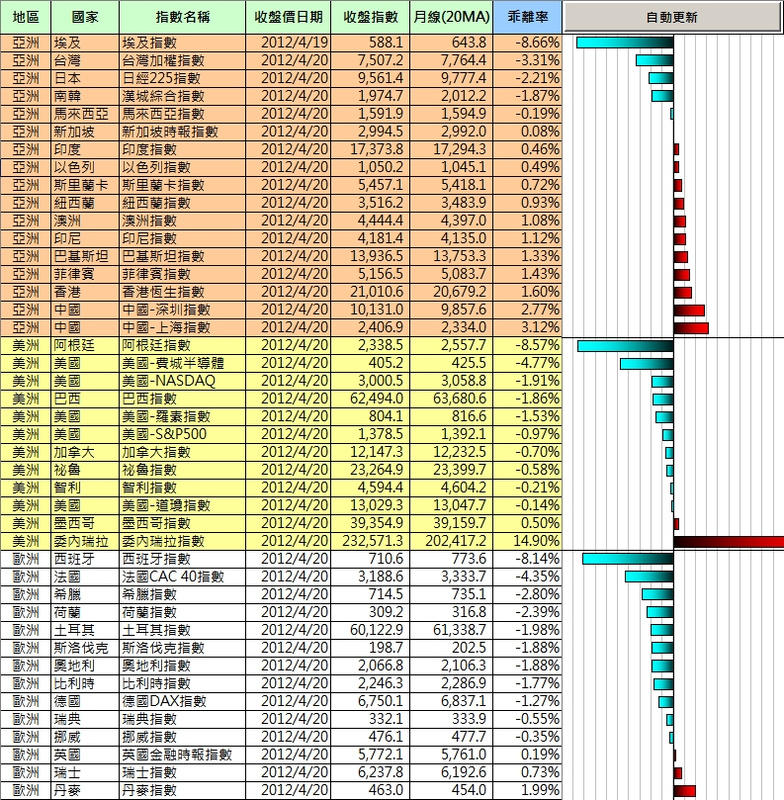Click the 美國-S&P500 cell
This screenshot has width=784, height=800.
[x=182, y=434]
